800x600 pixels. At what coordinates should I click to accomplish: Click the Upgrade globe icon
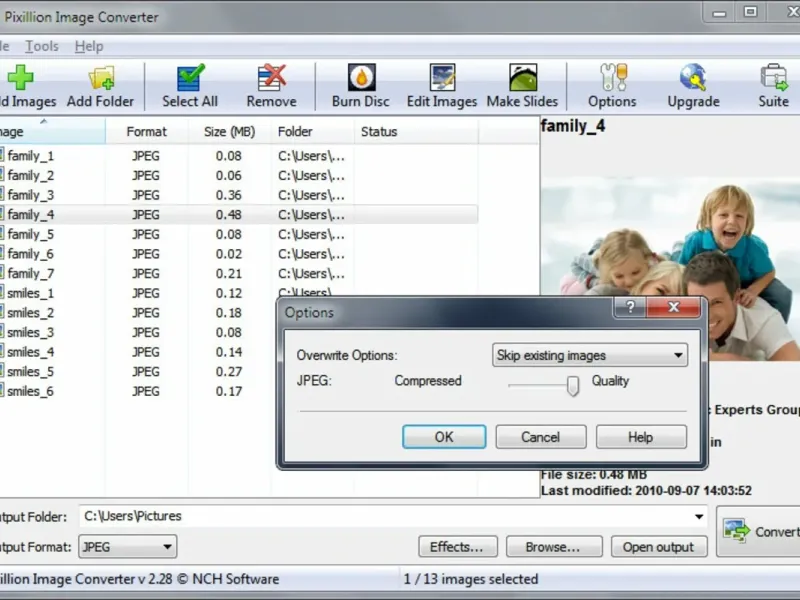(693, 78)
